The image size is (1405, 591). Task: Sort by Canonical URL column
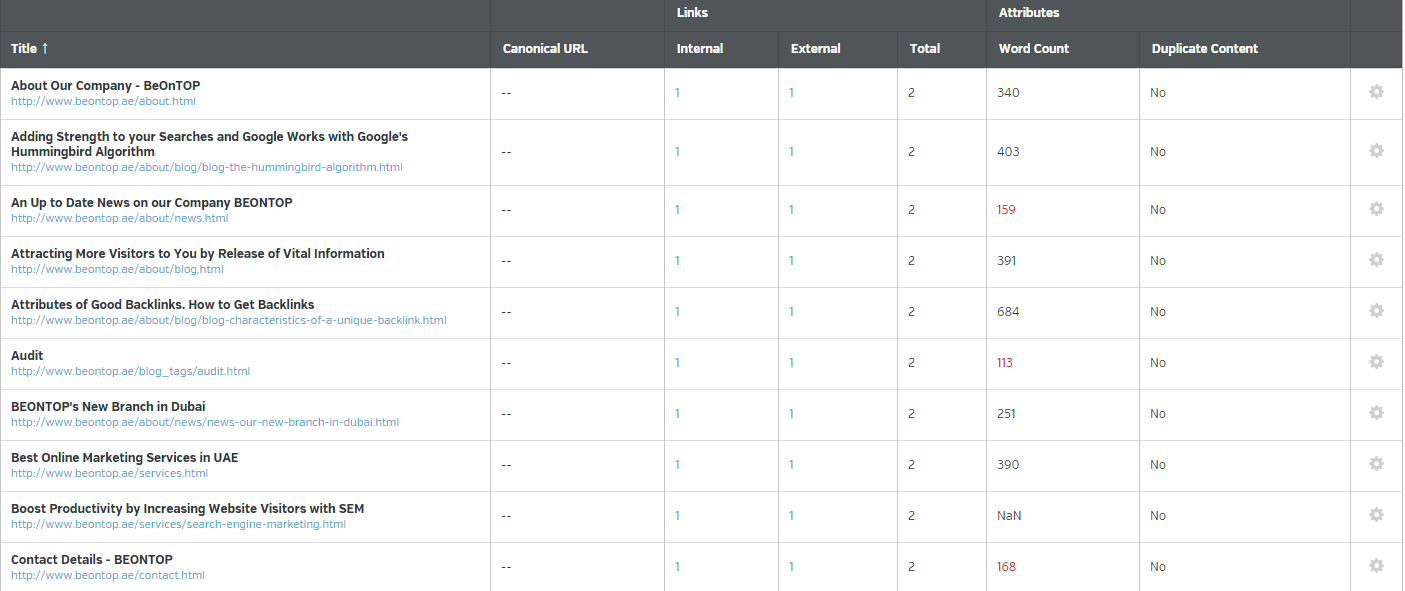pos(545,48)
